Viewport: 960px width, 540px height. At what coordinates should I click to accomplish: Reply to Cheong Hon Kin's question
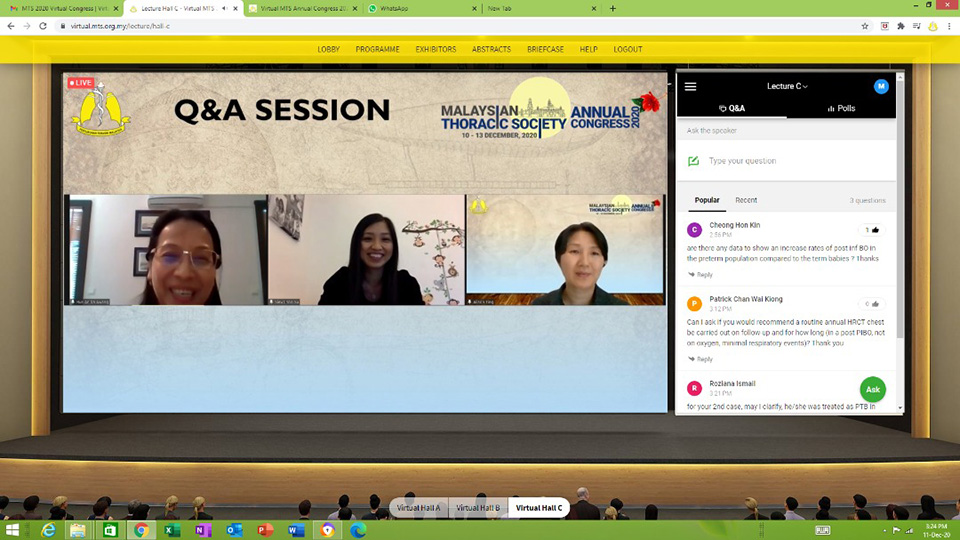tap(700, 275)
